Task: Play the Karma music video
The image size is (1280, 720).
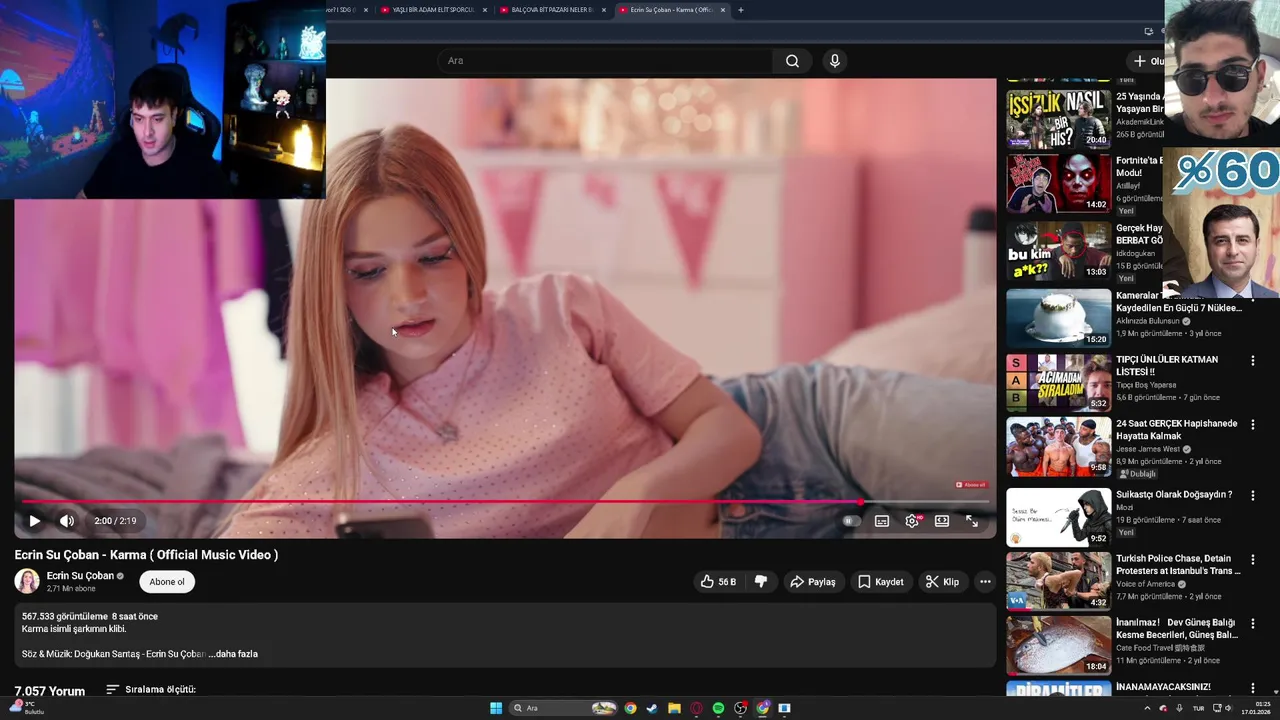Action: 34,521
